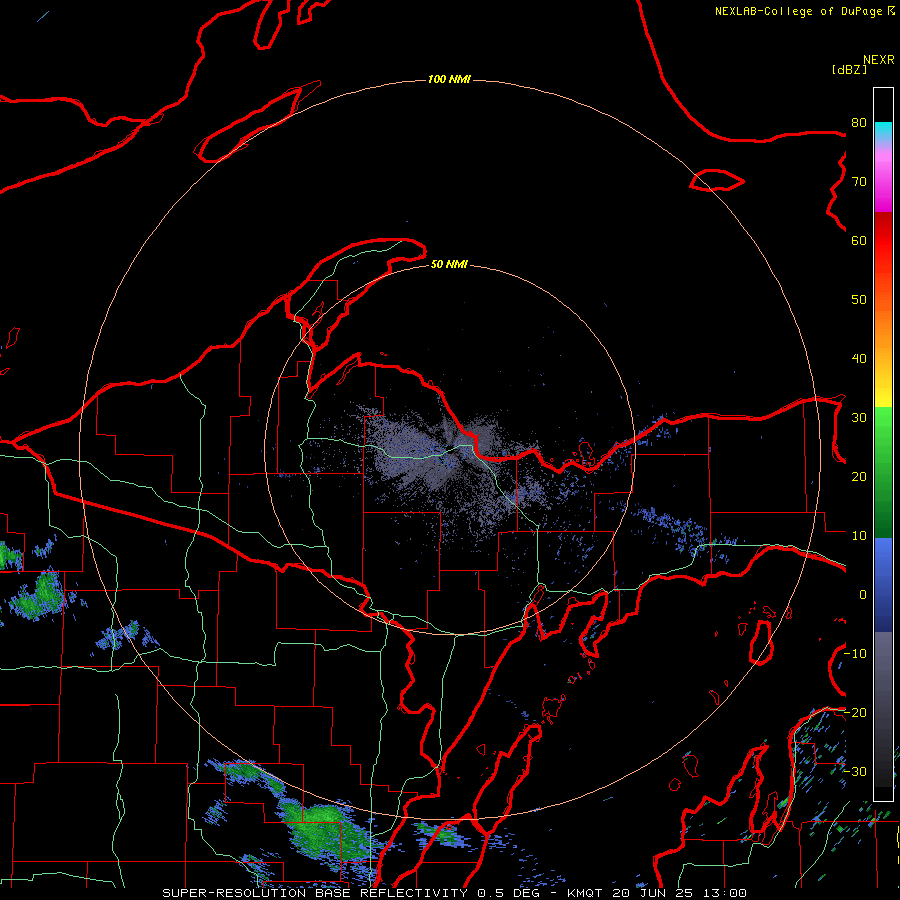The image size is (900, 900).
Task: Click the 10 value on dBZ scale
Action: pos(859,536)
